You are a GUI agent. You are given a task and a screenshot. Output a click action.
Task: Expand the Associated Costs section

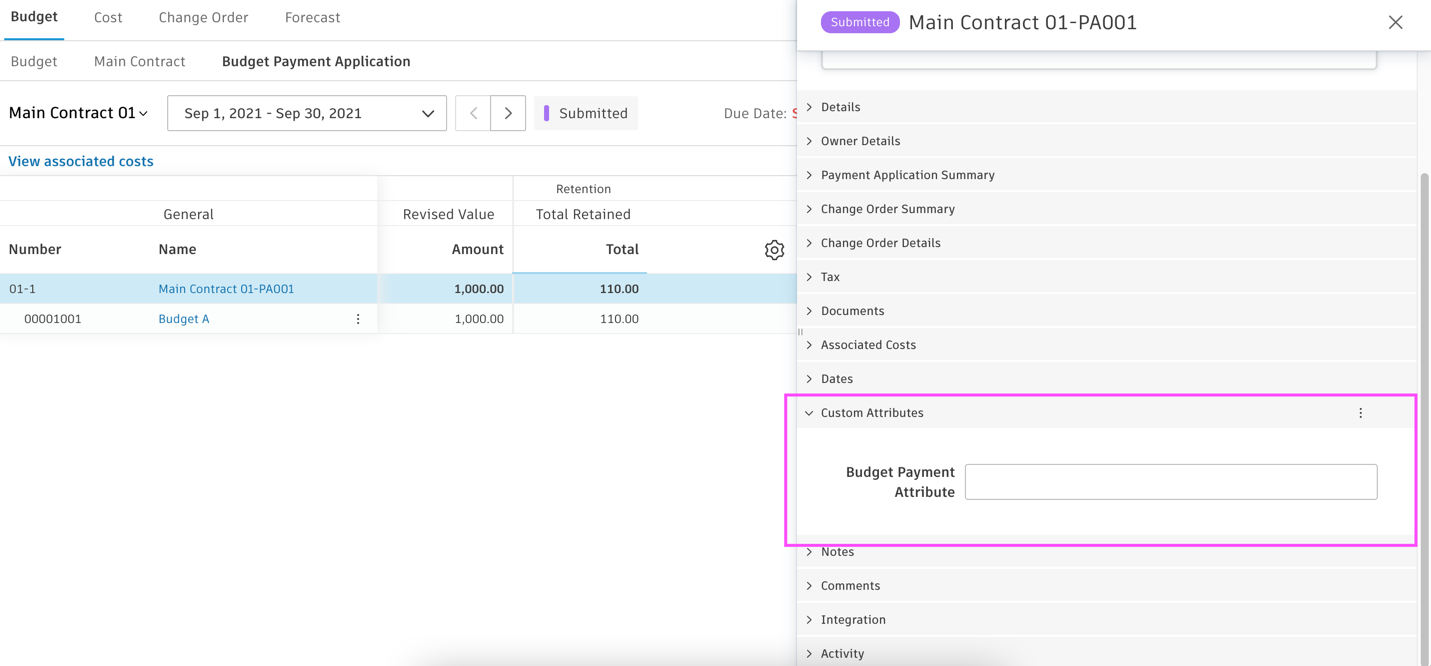[x=868, y=345]
